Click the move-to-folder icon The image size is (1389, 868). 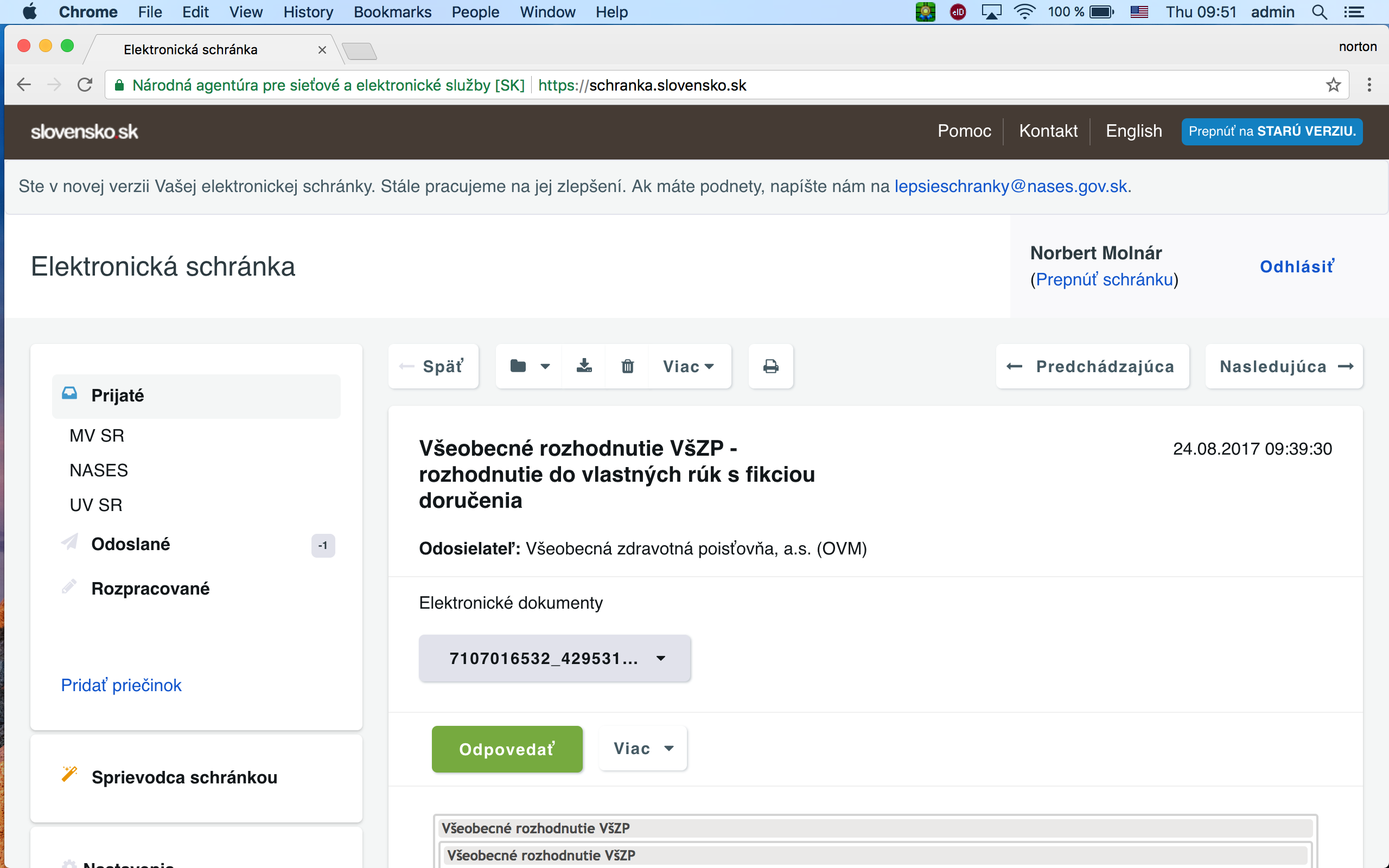(518, 366)
